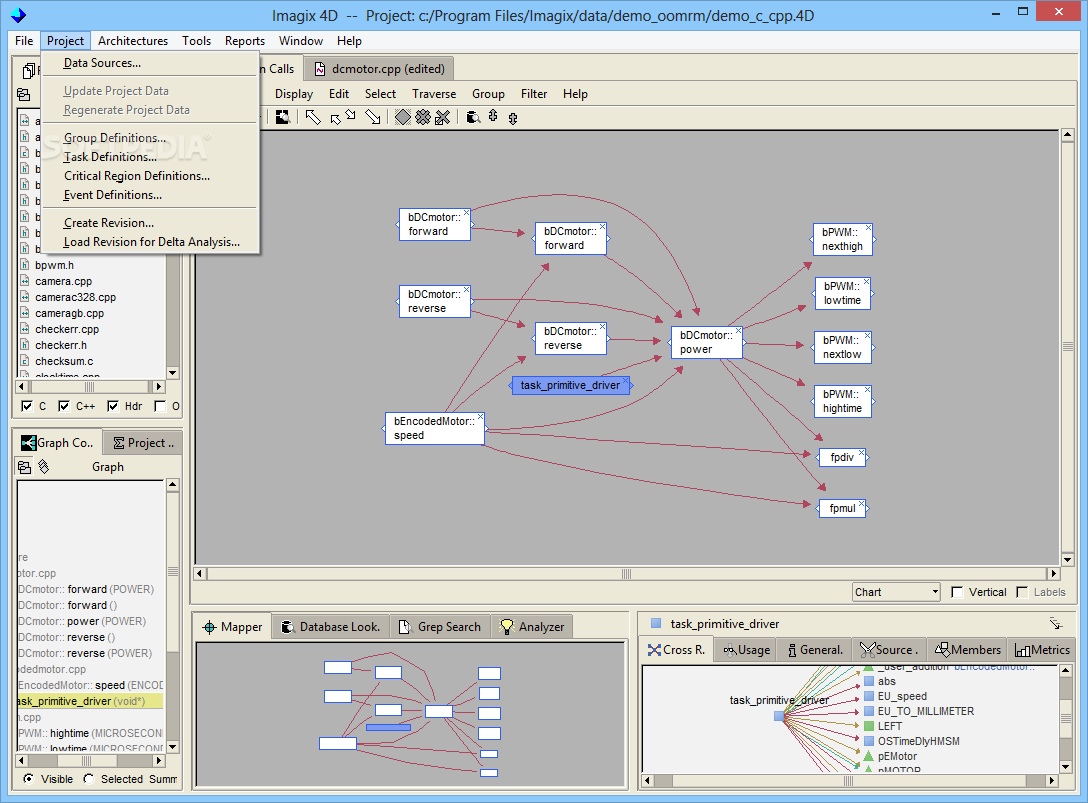
Task: Open the Traverse menu in graph window
Action: (434, 94)
